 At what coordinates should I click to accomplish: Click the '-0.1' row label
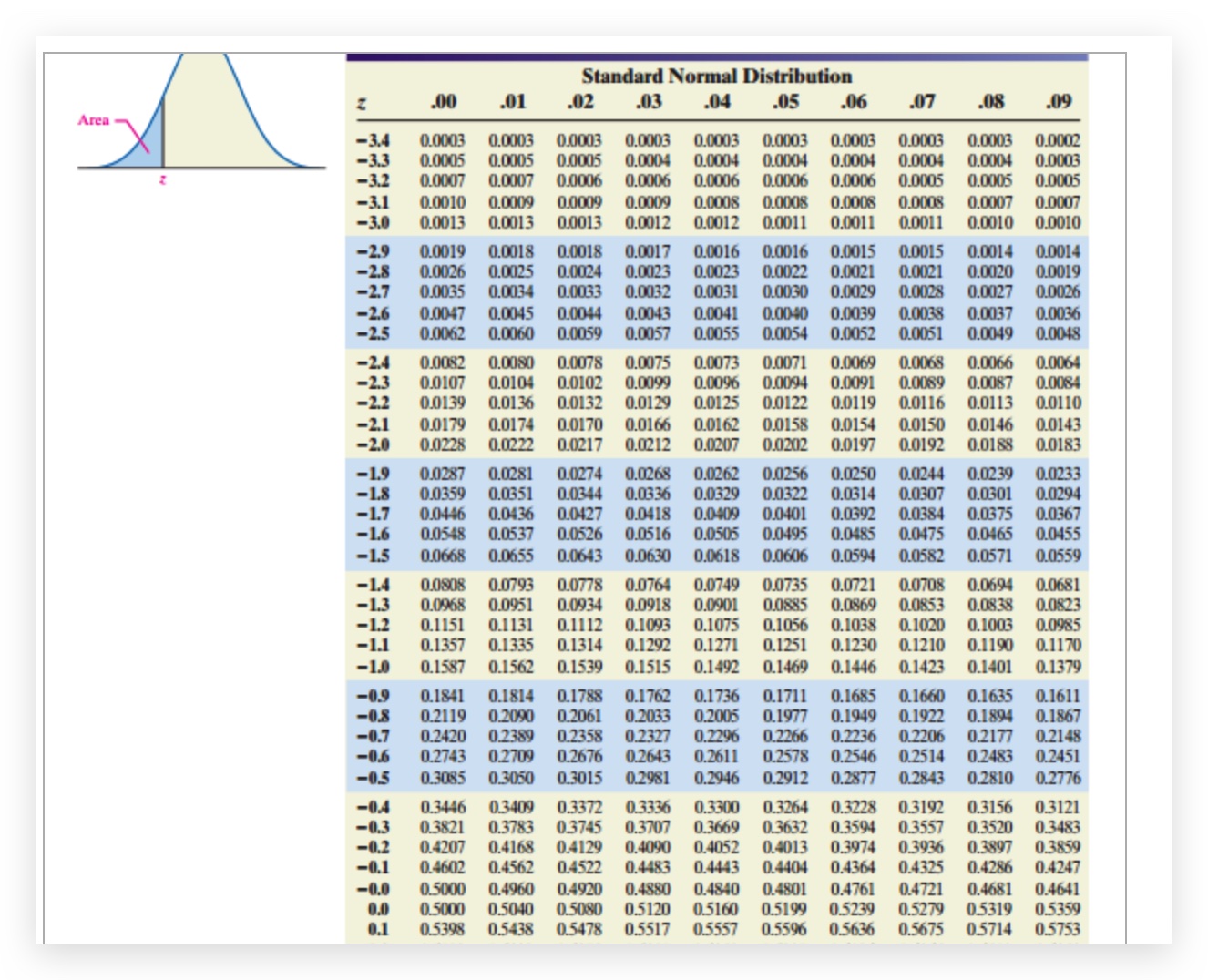(373, 867)
